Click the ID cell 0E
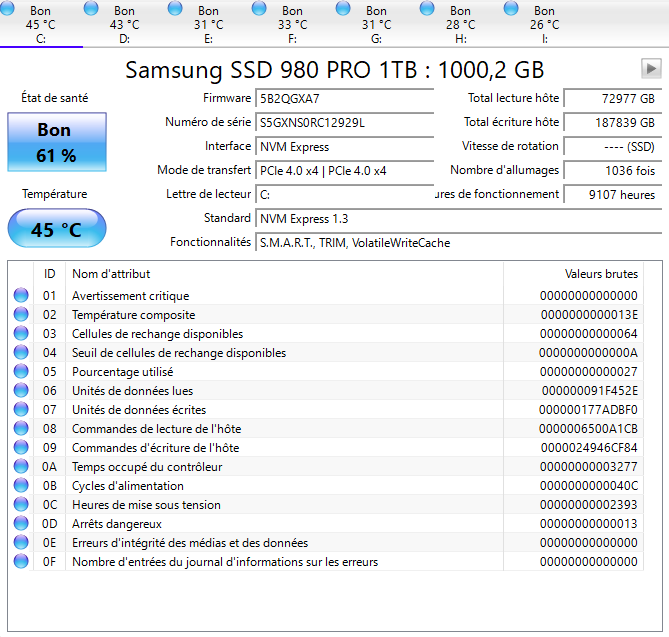 coord(49,543)
